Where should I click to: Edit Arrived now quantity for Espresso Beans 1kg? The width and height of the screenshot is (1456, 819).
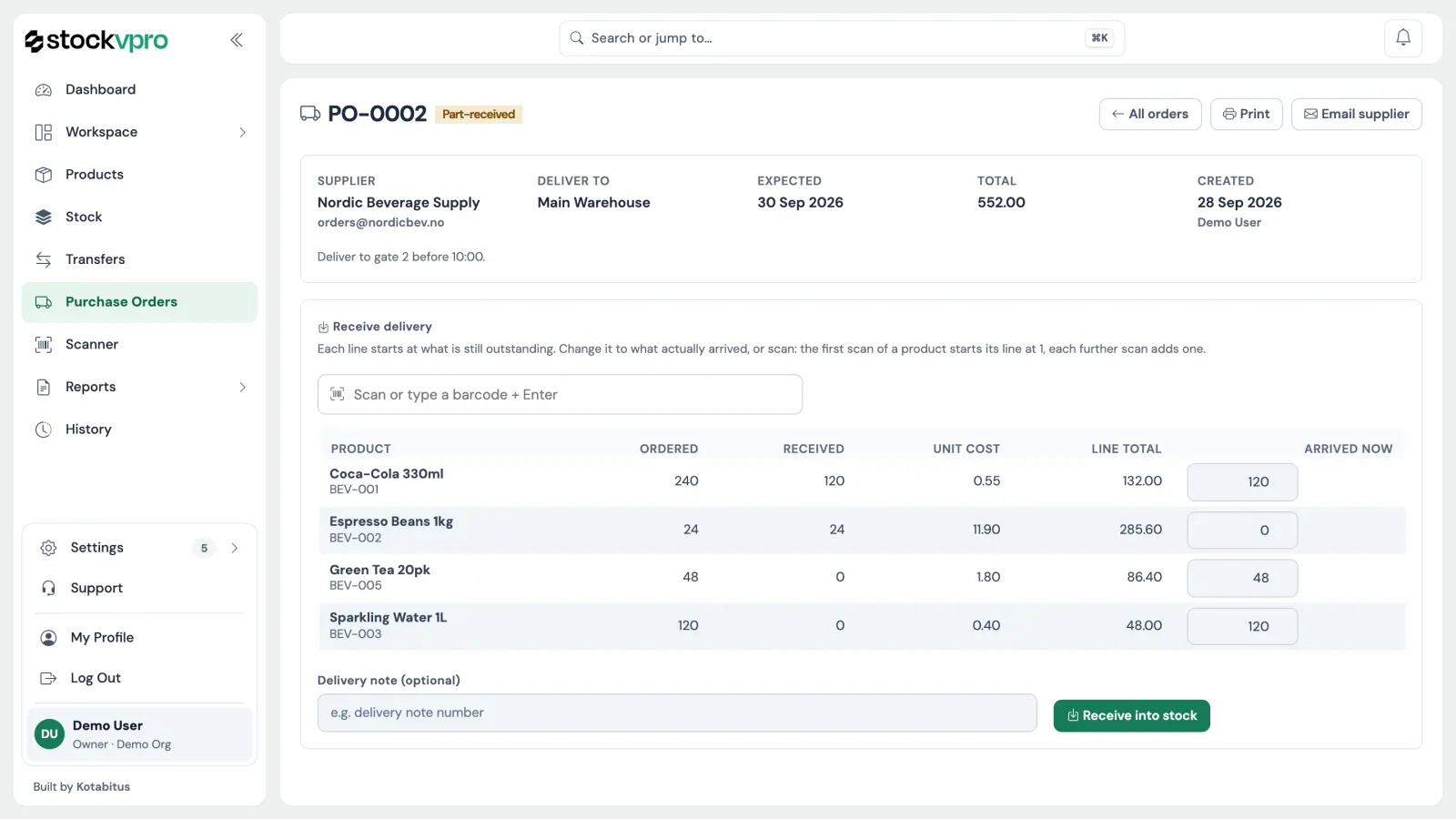coord(1242,531)
